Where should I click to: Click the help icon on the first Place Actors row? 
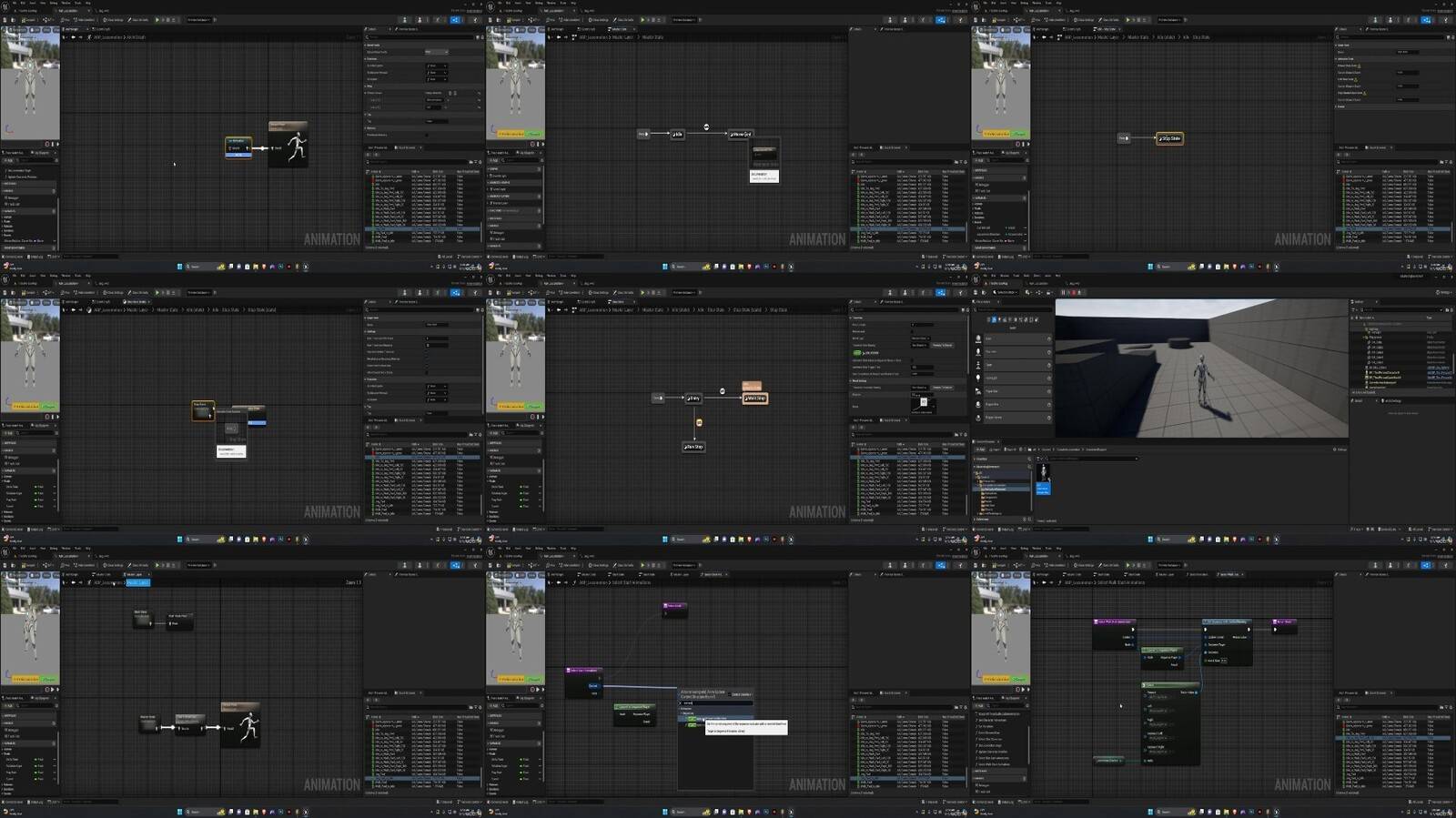1048,339
